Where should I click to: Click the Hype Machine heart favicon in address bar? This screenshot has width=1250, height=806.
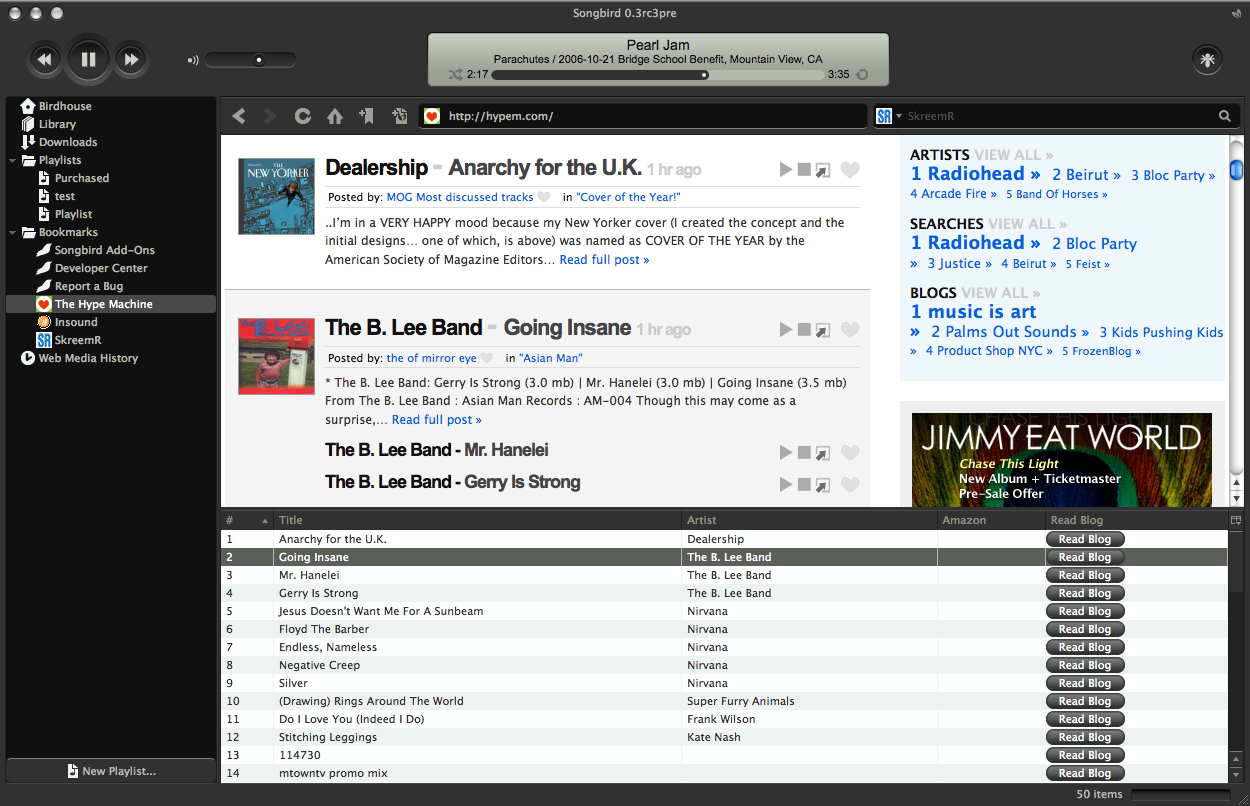click(x=432, y=116)
